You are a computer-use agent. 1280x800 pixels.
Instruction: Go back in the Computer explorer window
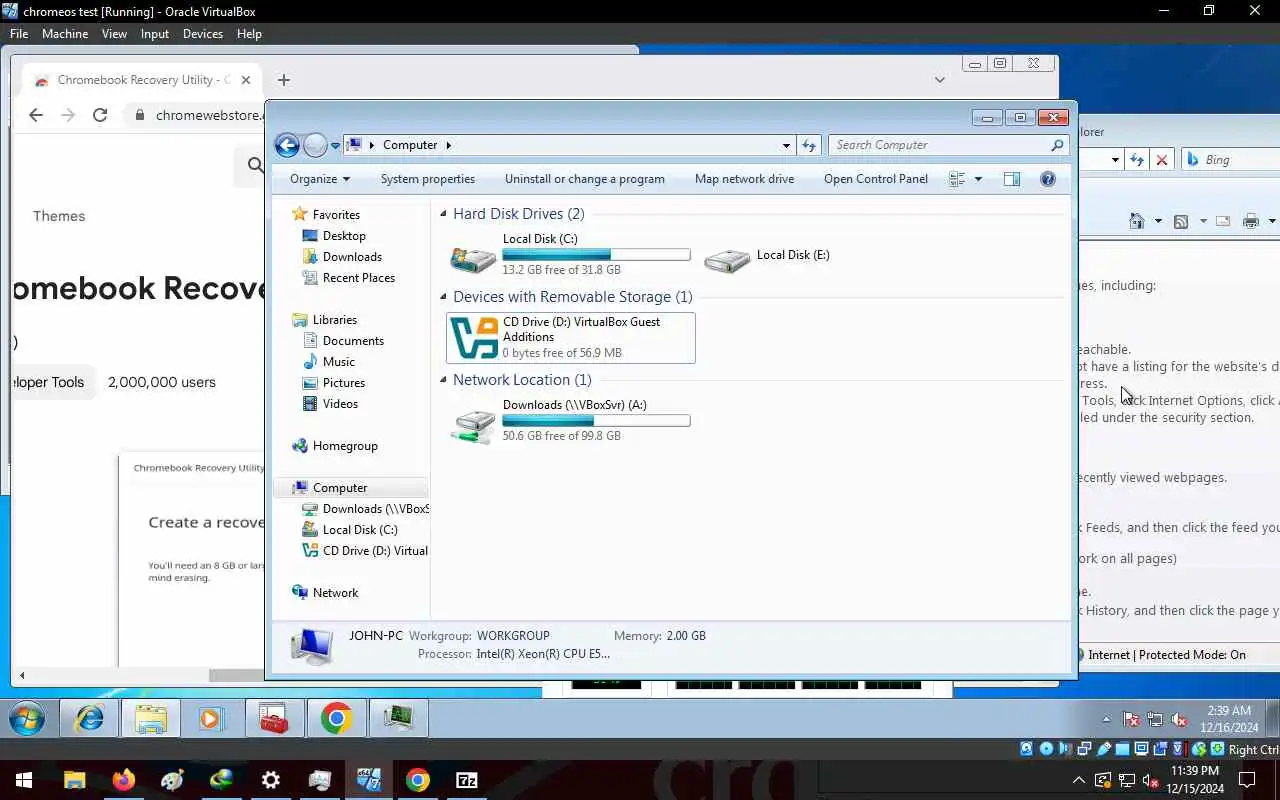point(287,145)
